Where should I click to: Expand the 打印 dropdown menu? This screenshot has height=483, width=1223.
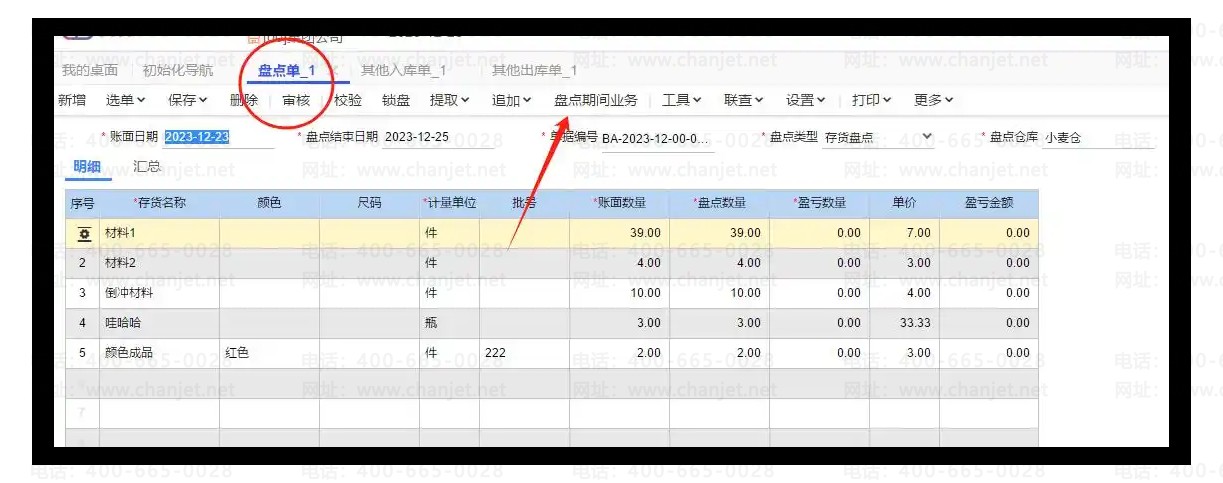click(x=872, y=100)
